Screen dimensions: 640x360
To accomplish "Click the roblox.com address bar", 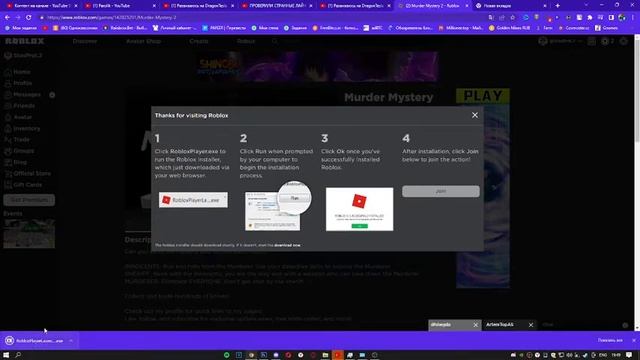I will coord(261,18).
